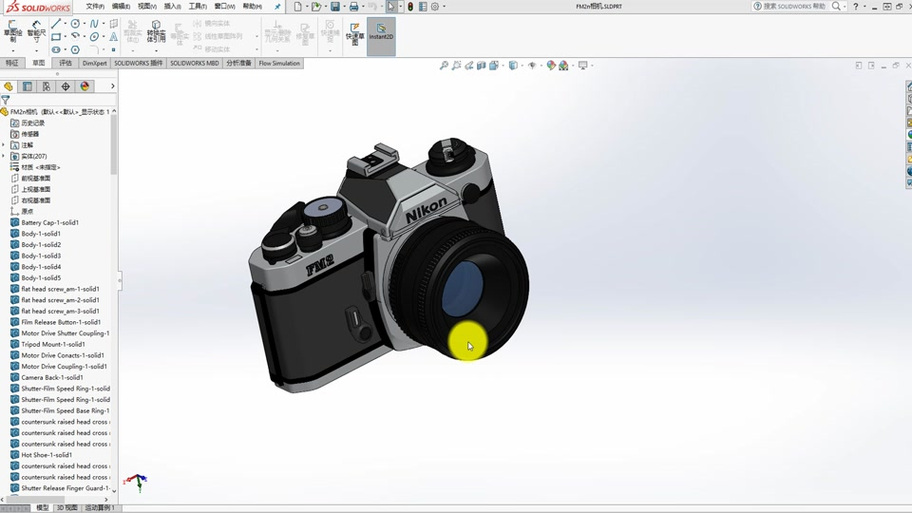
Task: Click the Smart Dimension tool
Action: pyautogui.click(x=36, y=31)
